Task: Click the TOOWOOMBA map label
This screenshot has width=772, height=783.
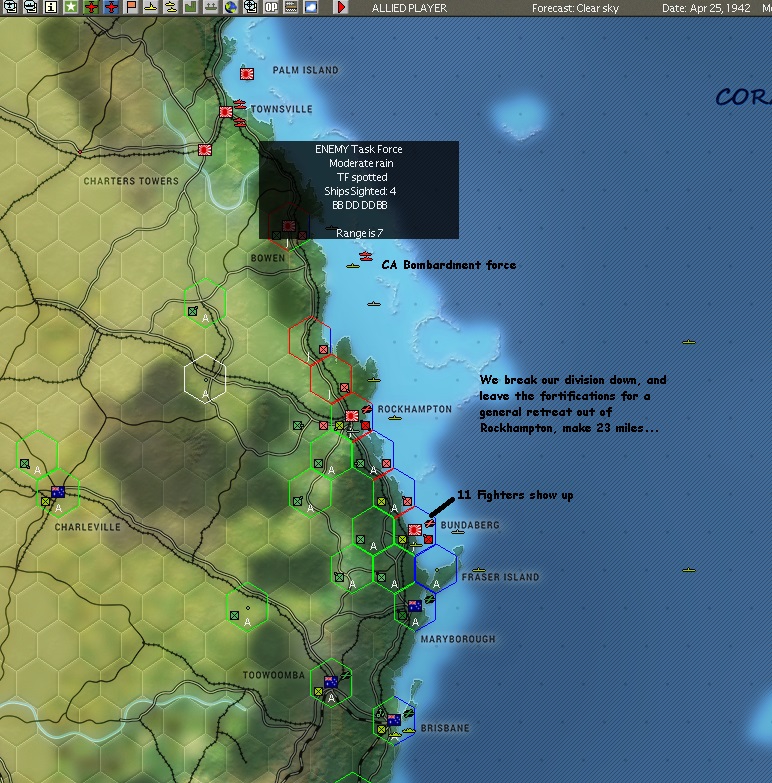Action: pos(274,675)
